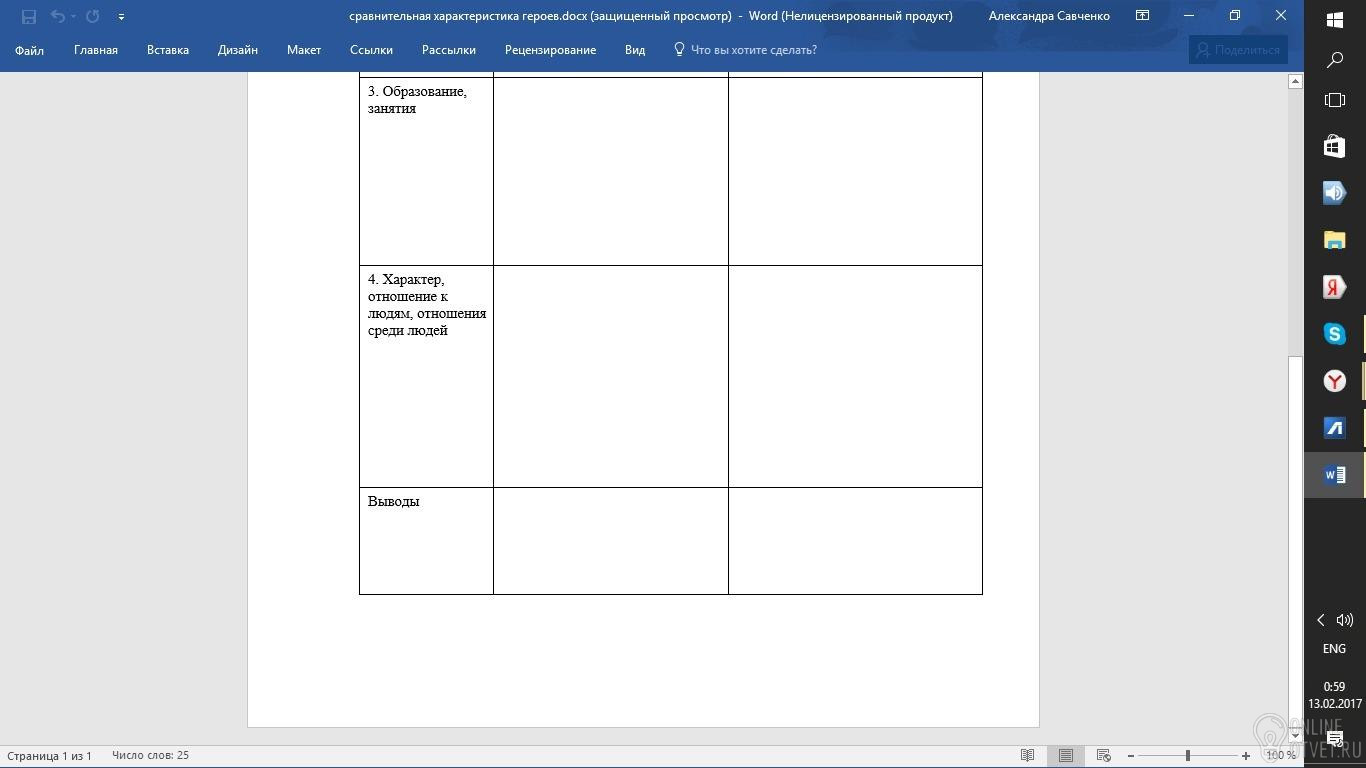Click 'Число слов: 25' word count
This screenshot has width=1366, height=768.
(150, 756)
